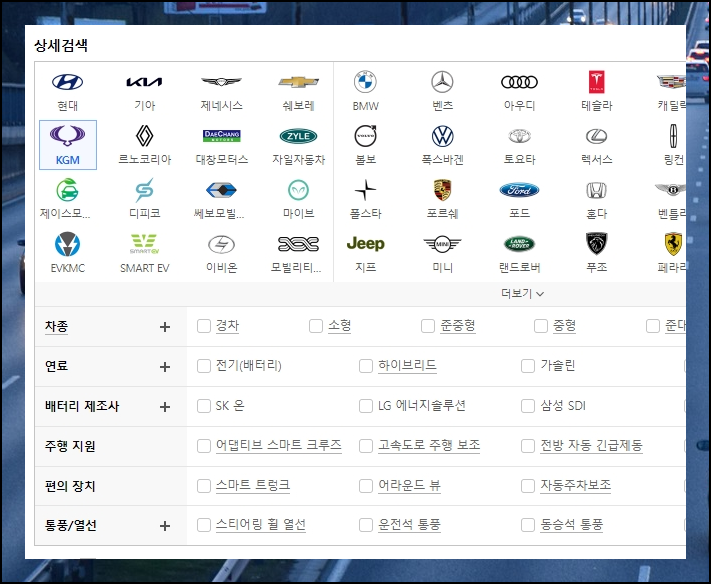Click the 하이브리드 underlined label
Viewport: 711px width, 584px height.
pyautogui.click(x=407, y=365)
